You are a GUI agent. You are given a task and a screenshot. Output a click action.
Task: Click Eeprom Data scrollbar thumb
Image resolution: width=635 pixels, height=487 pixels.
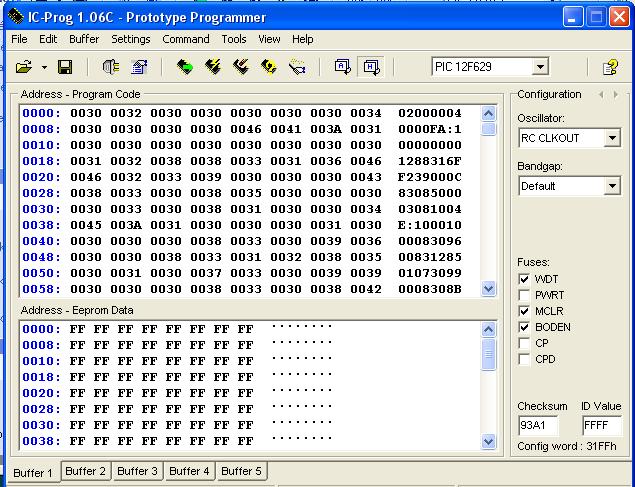[489, 354]
